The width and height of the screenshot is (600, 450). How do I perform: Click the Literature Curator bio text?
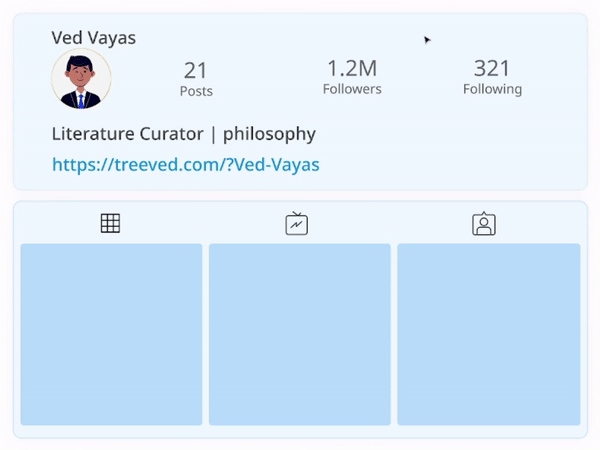127,134
